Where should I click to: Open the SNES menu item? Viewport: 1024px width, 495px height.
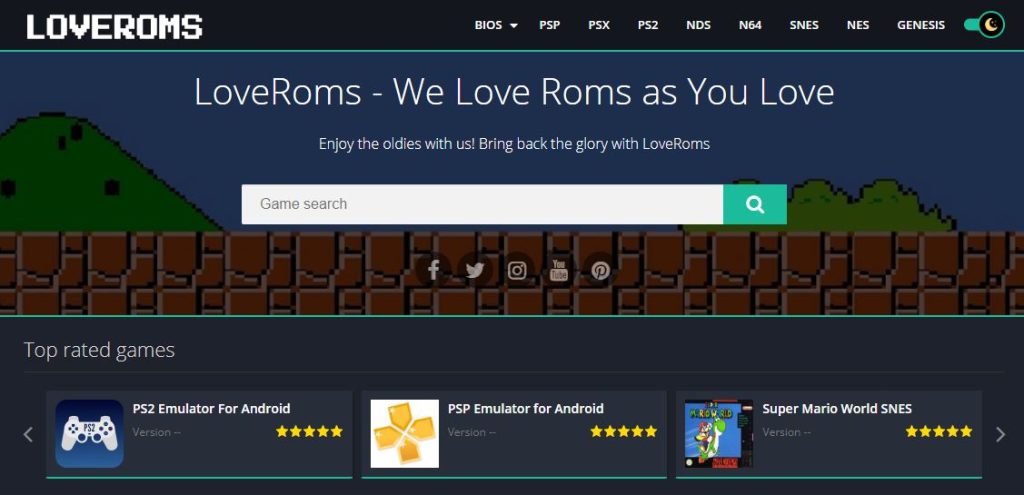click(804, 25)
